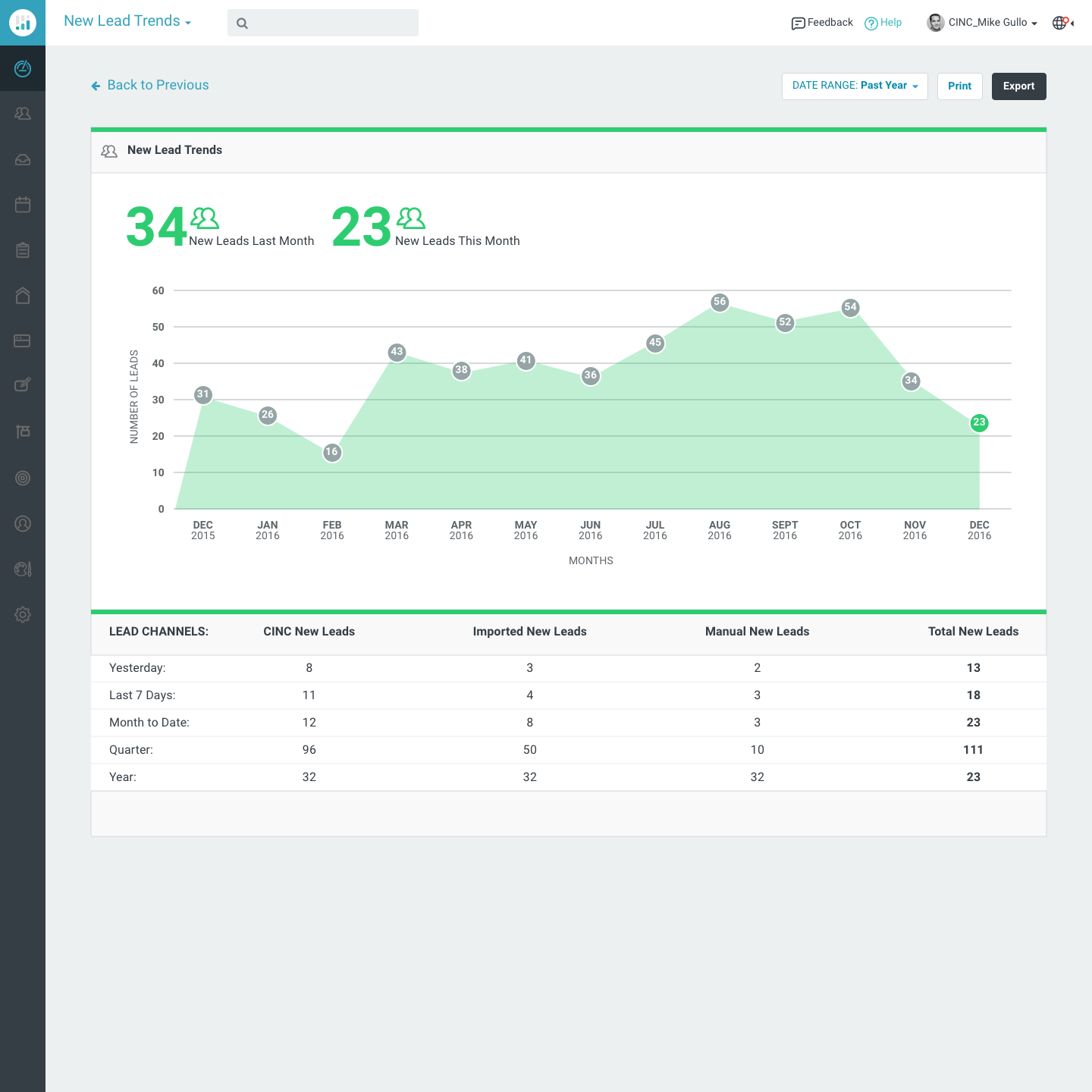The image size is (1092, 1092).
Task: Click the globe notifications icon
Action: tap(1060, 23)
